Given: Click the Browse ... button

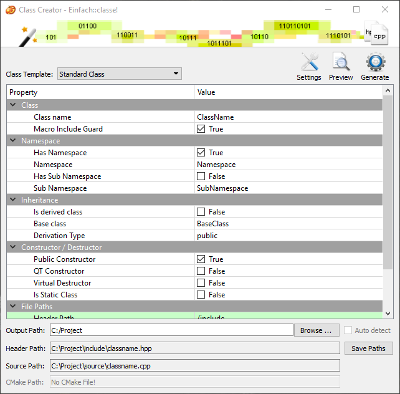Looking at the screenshot, I should (x=316, y=330).
